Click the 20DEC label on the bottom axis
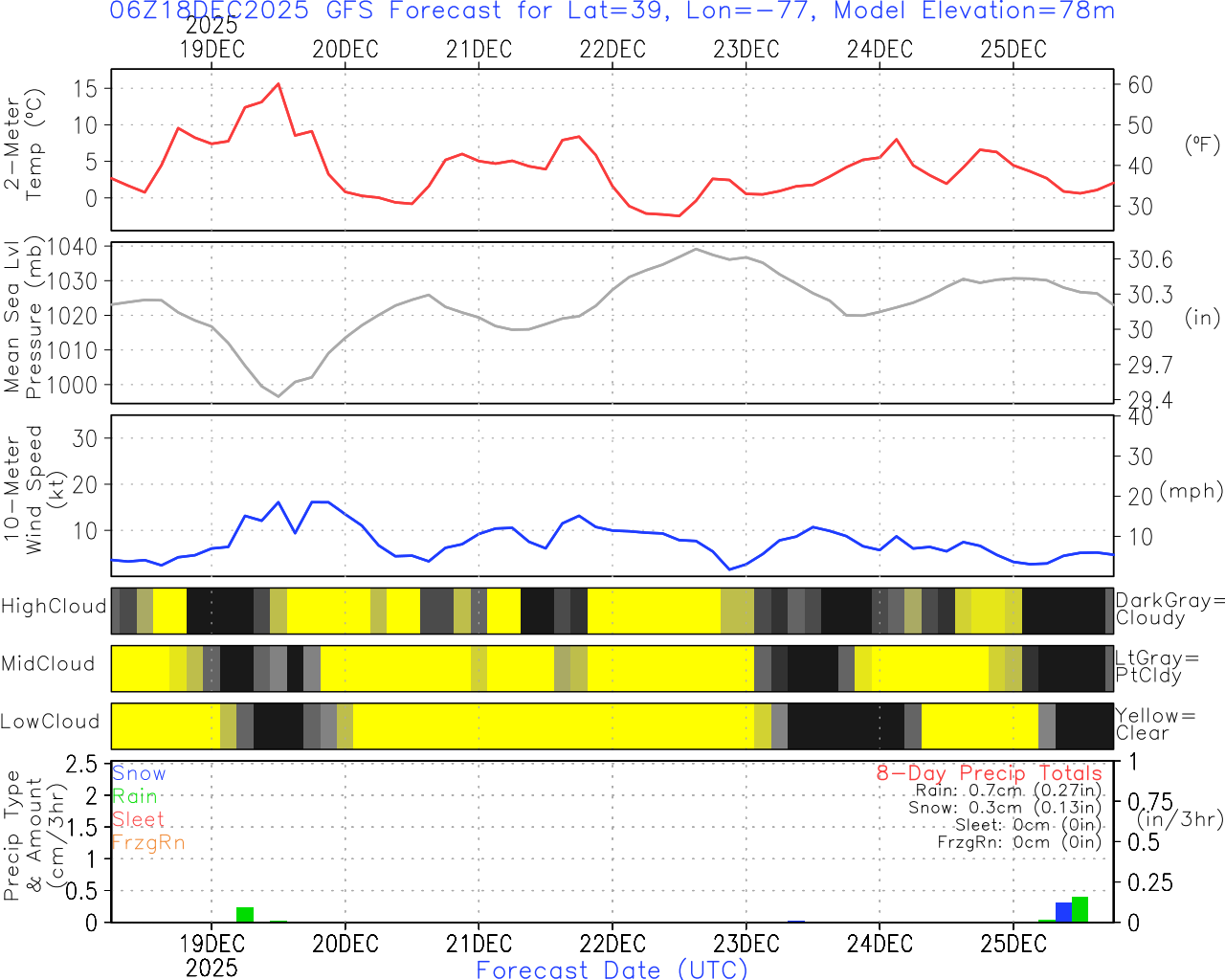Image resolution: width=1225 pixels, height=980 pixels. click(x=345, y=944)
